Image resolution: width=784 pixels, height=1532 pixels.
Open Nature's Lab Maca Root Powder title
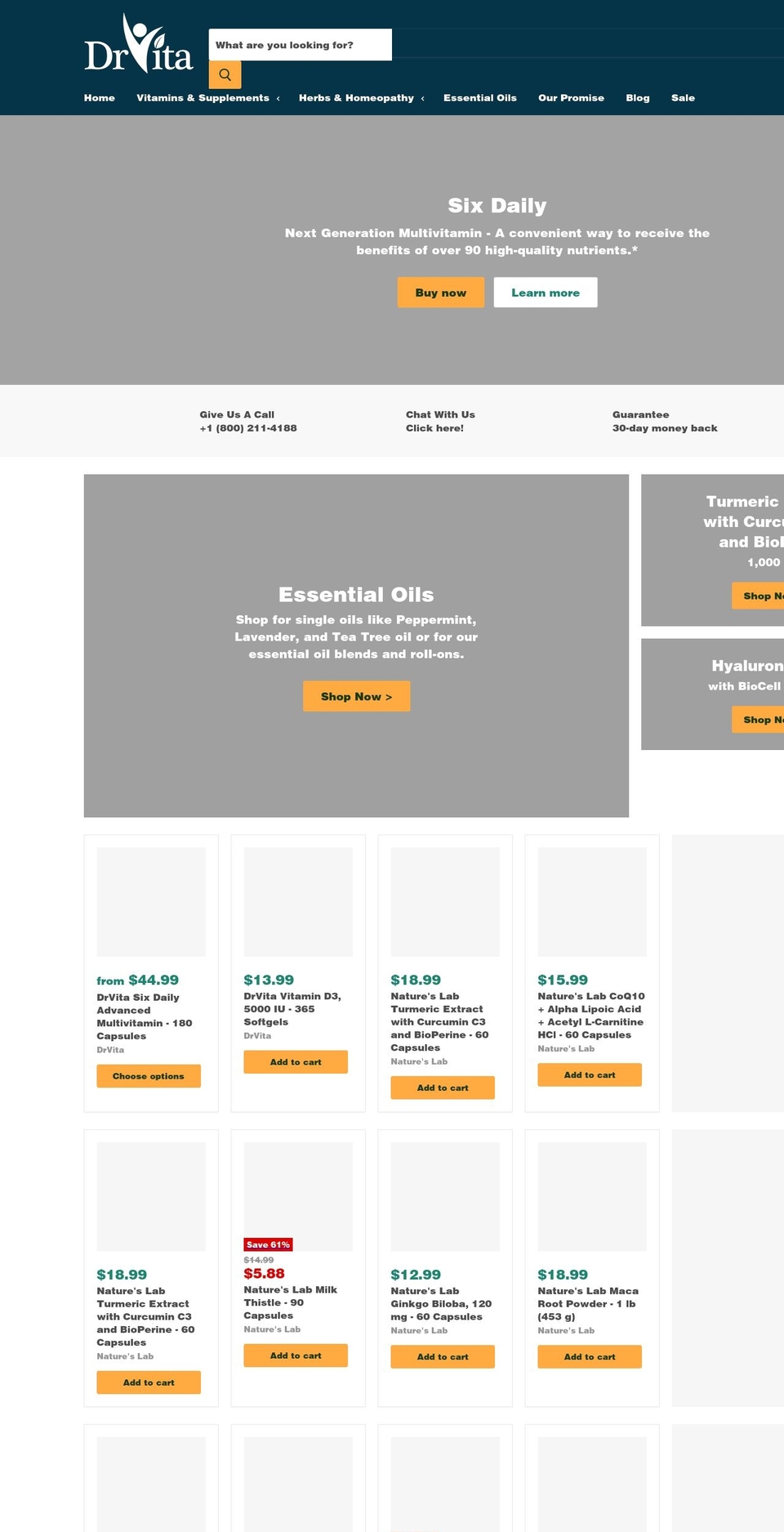588,1304
